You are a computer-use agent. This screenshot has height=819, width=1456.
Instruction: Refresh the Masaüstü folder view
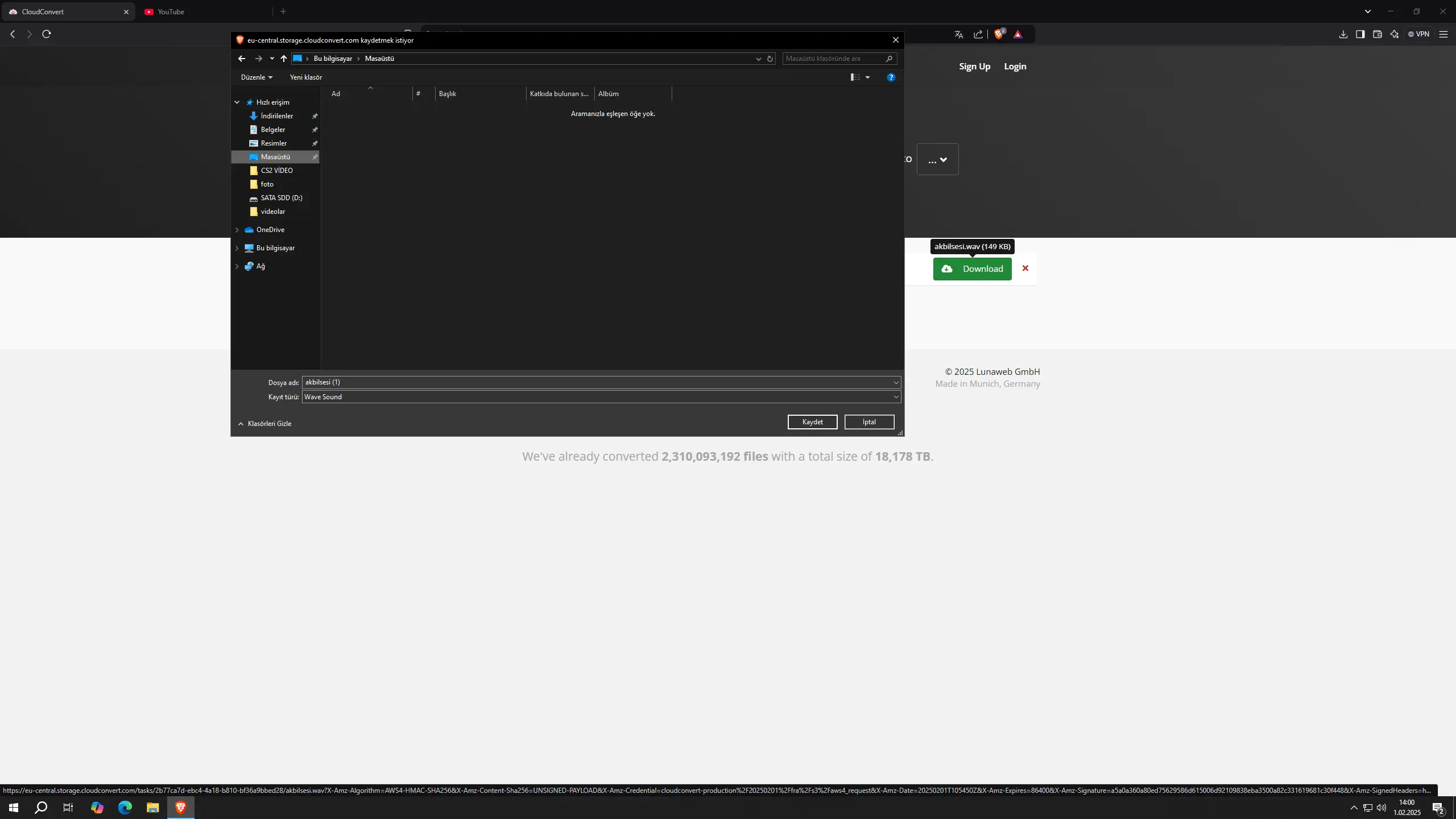[770, 59]
